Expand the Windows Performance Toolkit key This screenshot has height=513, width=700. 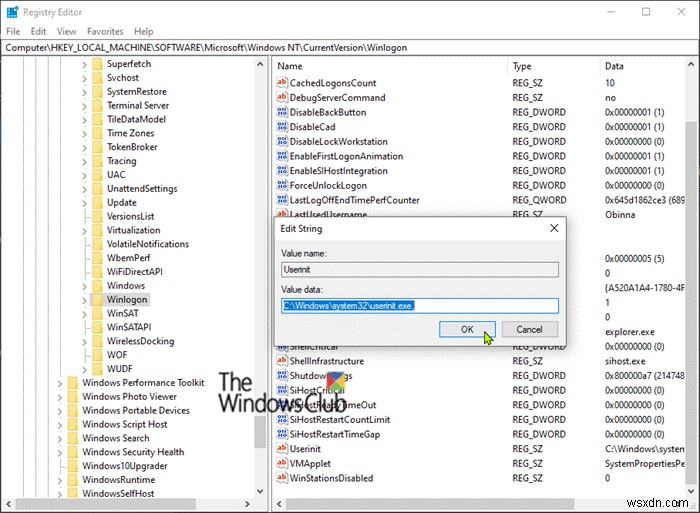coord(60,383)
